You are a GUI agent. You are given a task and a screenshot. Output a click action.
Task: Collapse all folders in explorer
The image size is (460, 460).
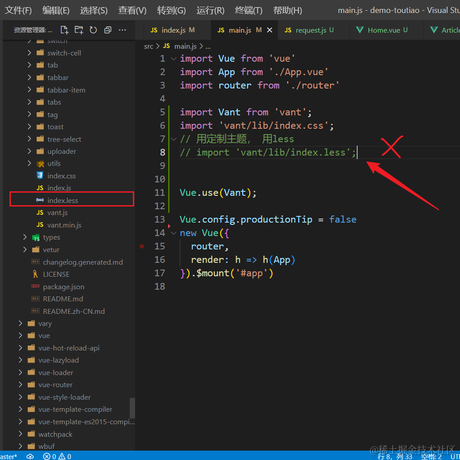[108, 30]
